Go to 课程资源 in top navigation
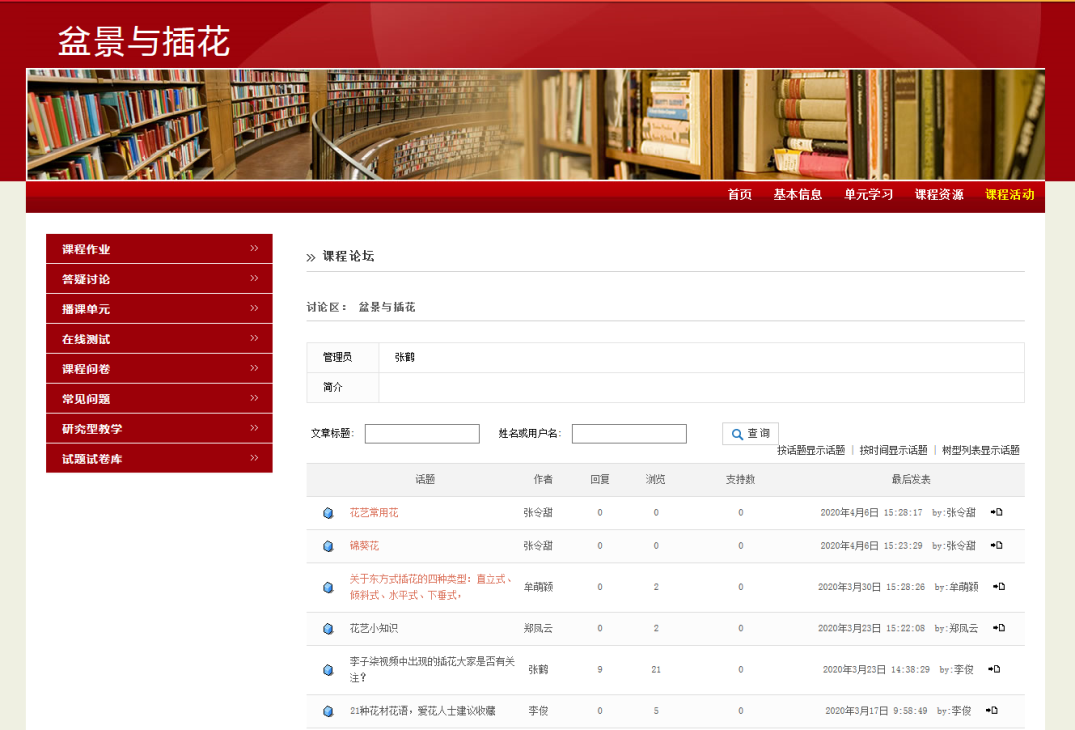 pos(939,195)
